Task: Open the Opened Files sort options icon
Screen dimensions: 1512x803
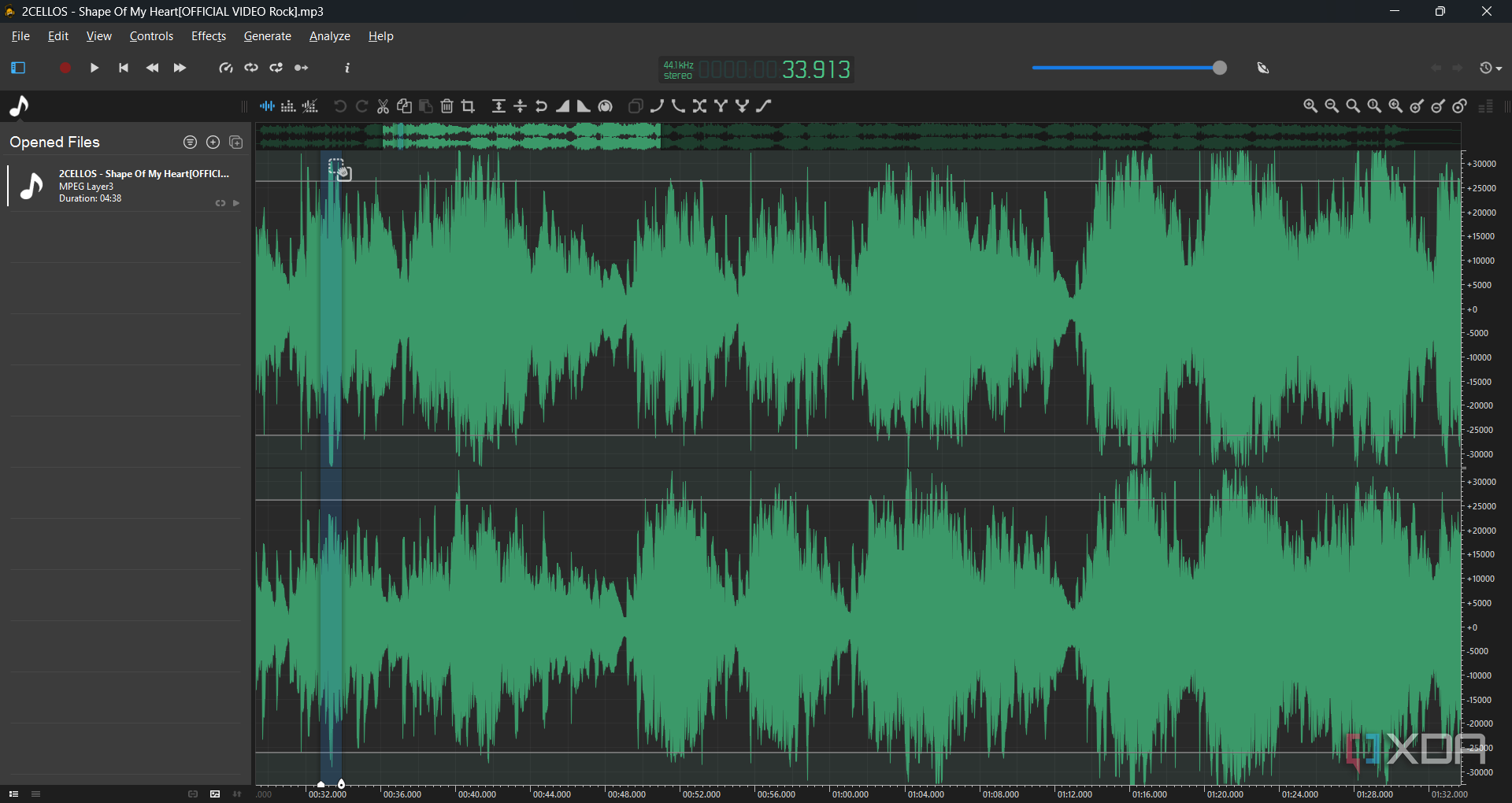Action: [x=190, y=142]
